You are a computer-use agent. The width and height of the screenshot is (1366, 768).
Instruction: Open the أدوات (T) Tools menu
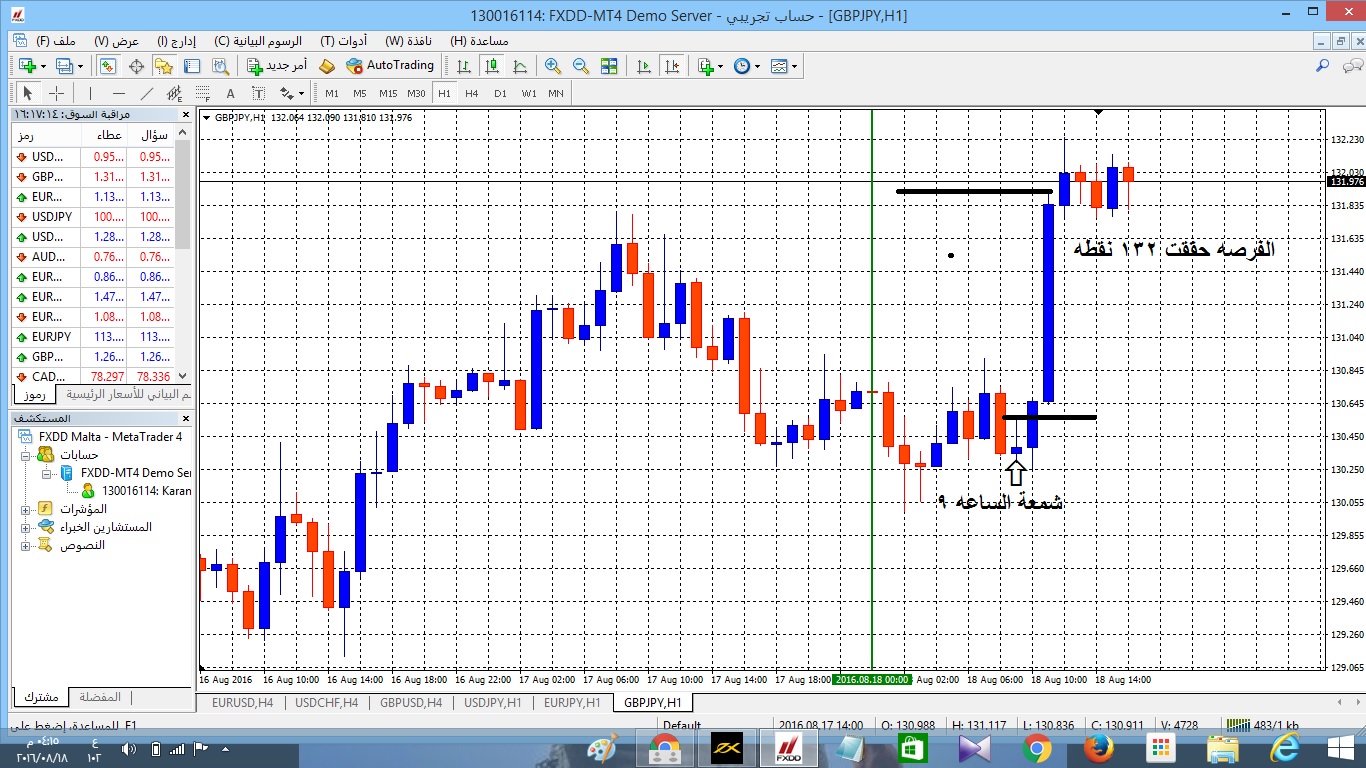pyautogui.click(x=343, y=41)
